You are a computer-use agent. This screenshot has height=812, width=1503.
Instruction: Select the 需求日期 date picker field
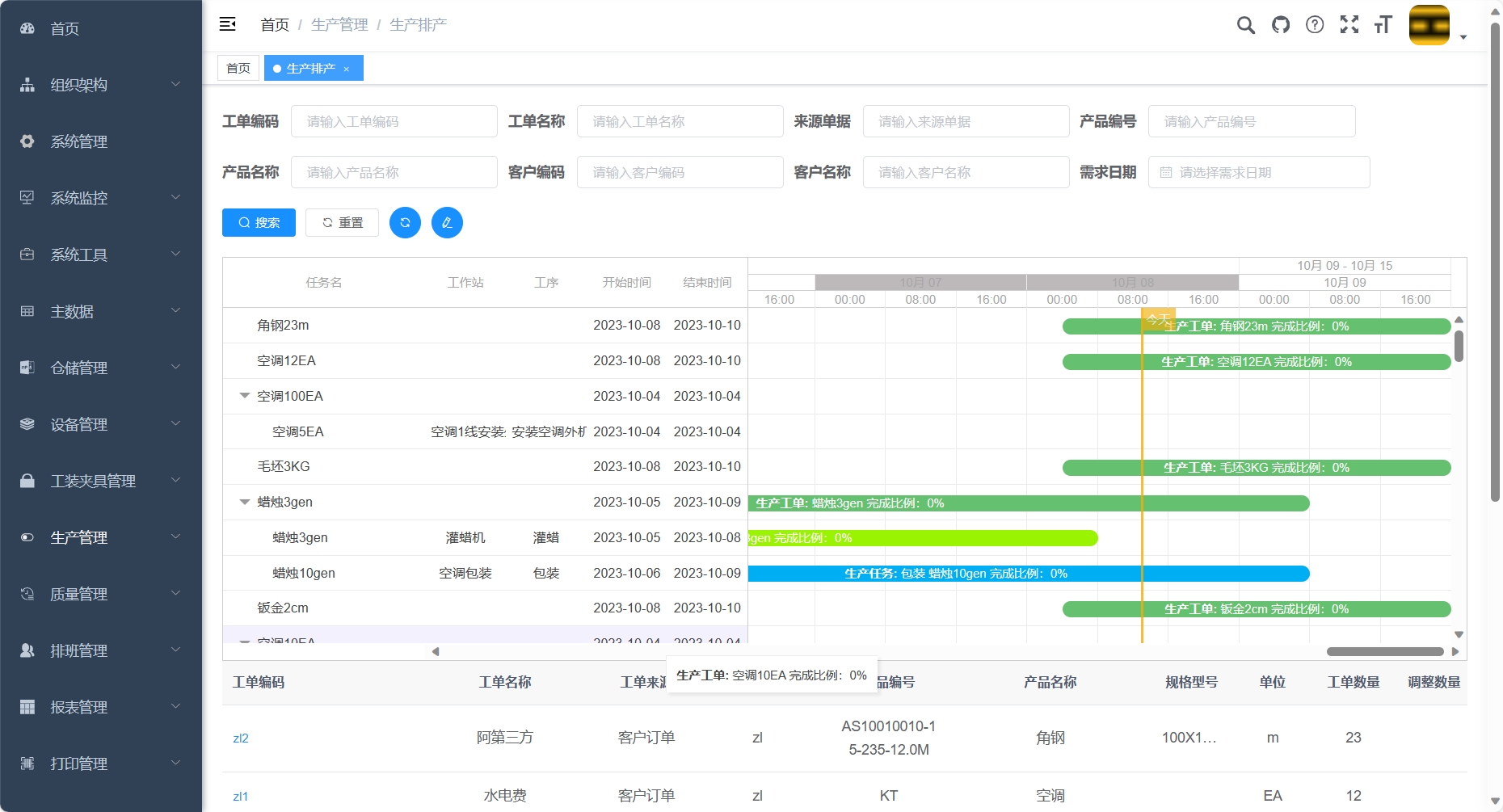[1258, 172]
